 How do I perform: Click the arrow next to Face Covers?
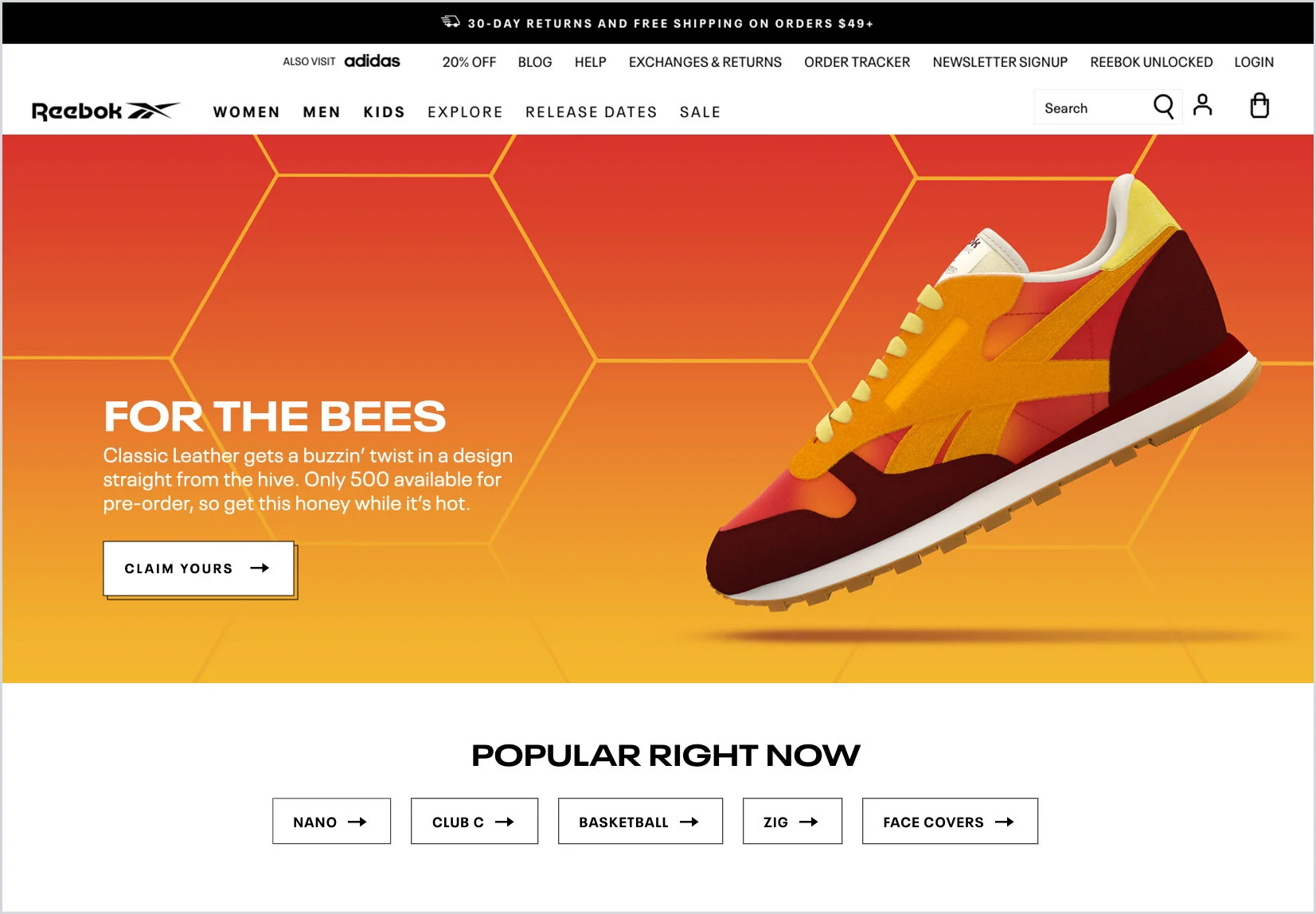(1005, 822)
